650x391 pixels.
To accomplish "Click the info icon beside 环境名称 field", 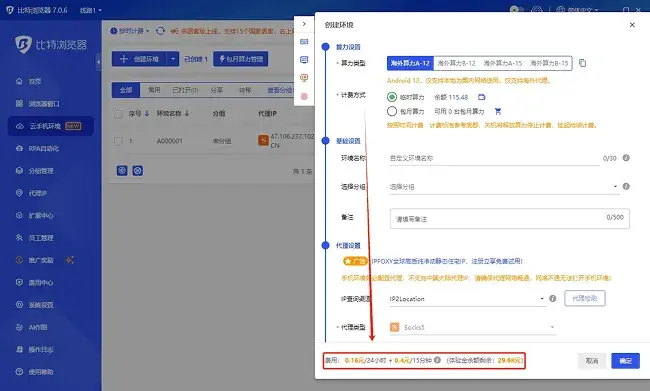I will (626, 158).
